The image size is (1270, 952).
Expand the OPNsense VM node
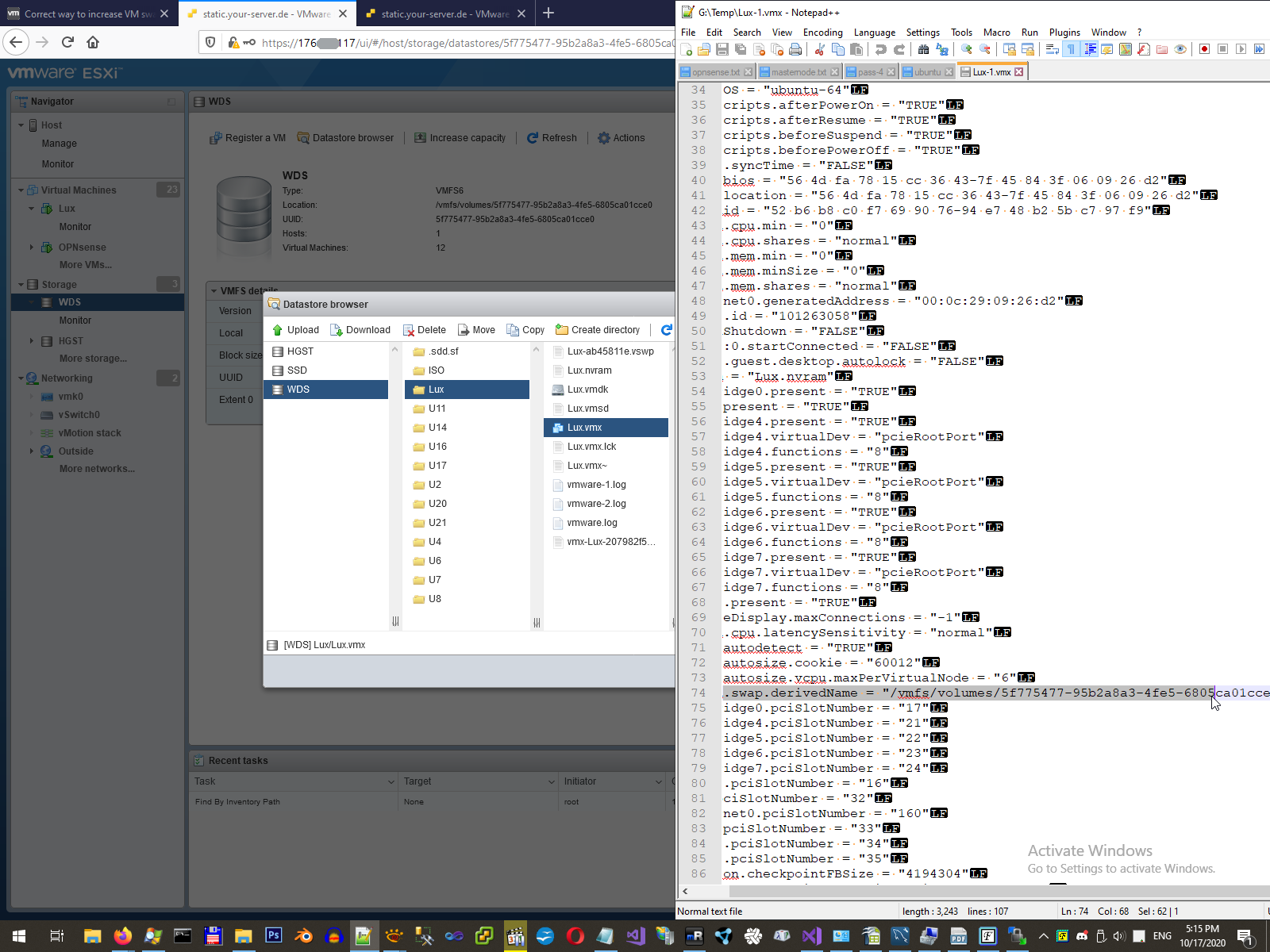click(x=32, y=248)
